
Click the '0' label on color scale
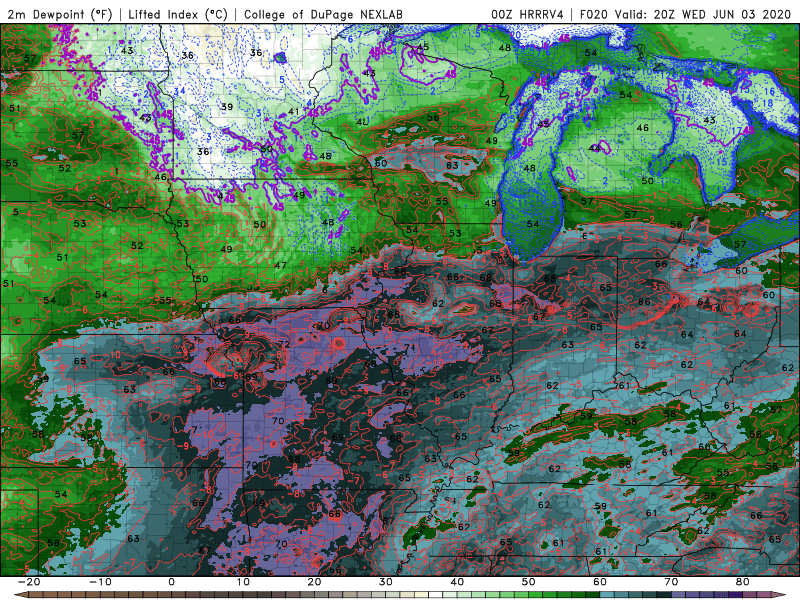(x=171, y=582)
